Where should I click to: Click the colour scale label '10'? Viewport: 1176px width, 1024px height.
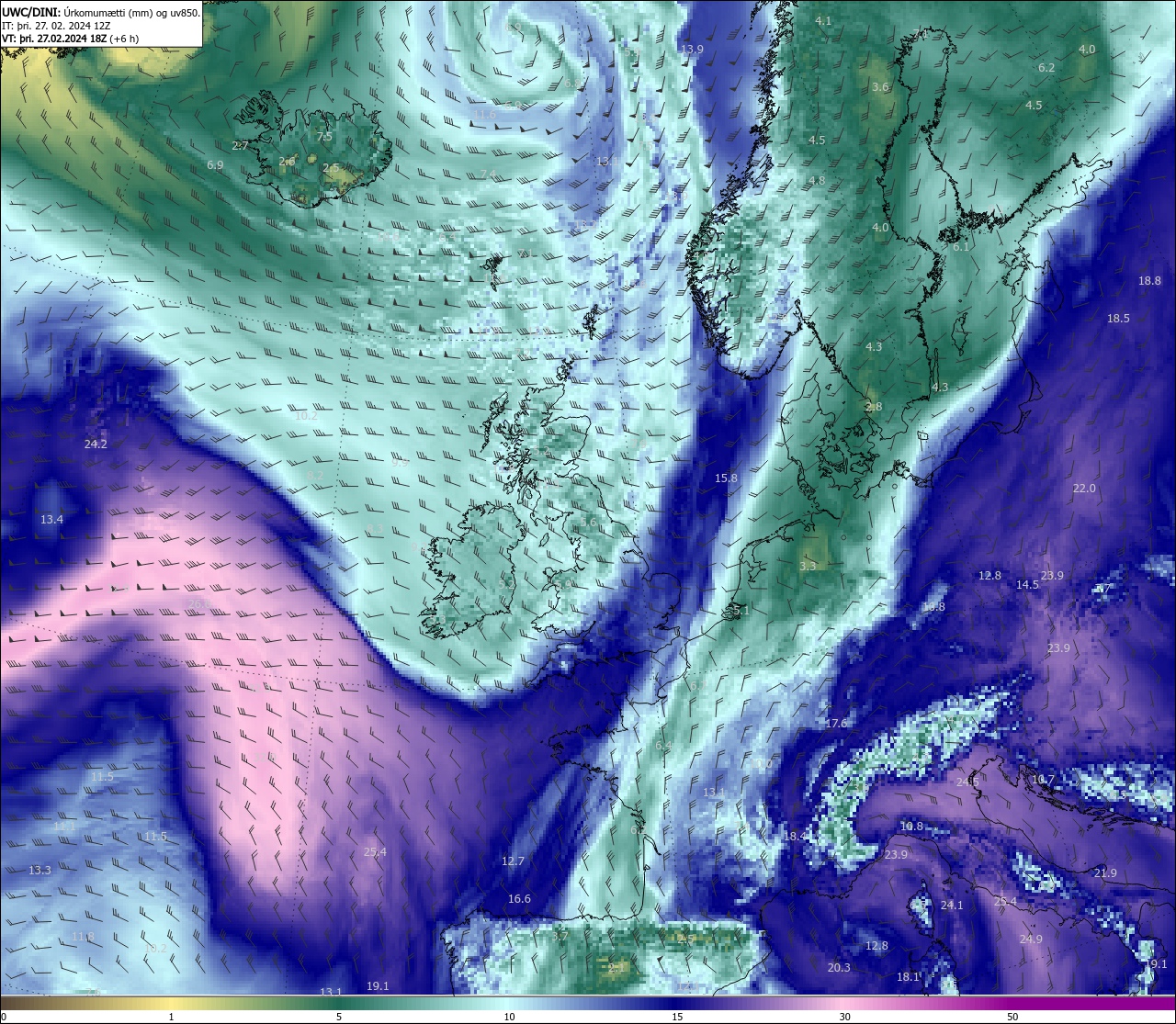[508, 1017]
